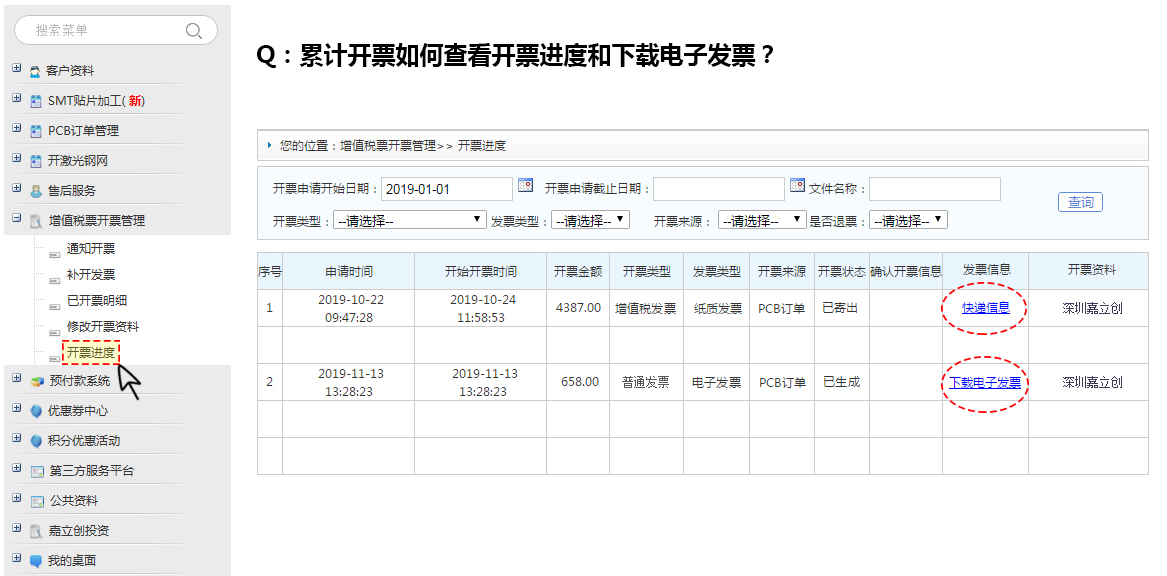Open the 快递信息 link
The width and height of the screenshot is (1167, 576).
(x=985, y=308)
